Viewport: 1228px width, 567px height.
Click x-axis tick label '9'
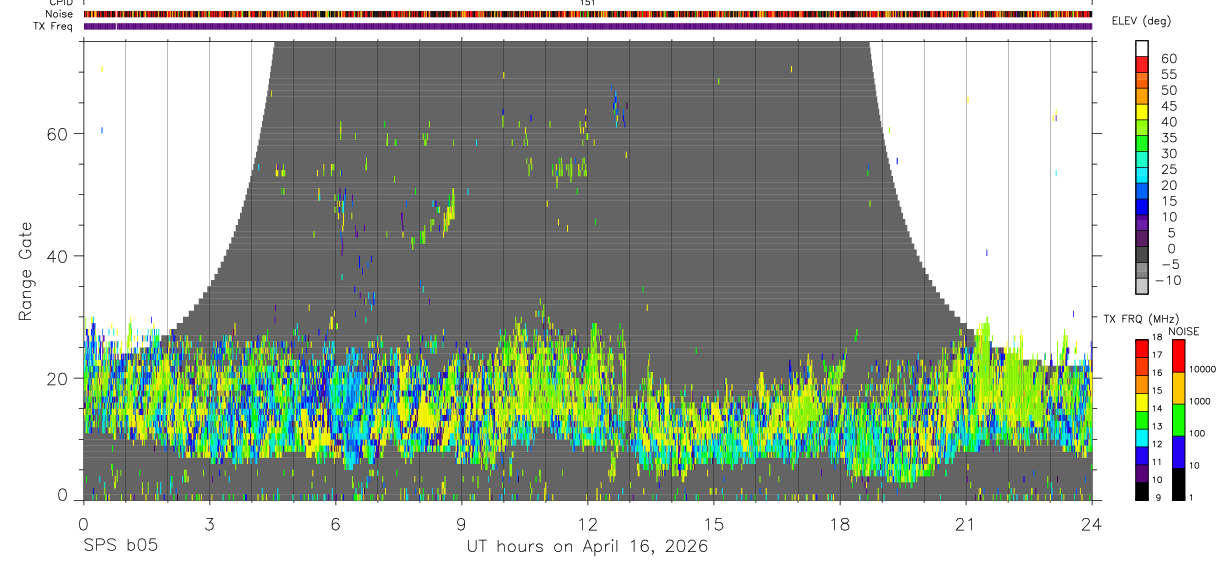click(x=461, y=523)
